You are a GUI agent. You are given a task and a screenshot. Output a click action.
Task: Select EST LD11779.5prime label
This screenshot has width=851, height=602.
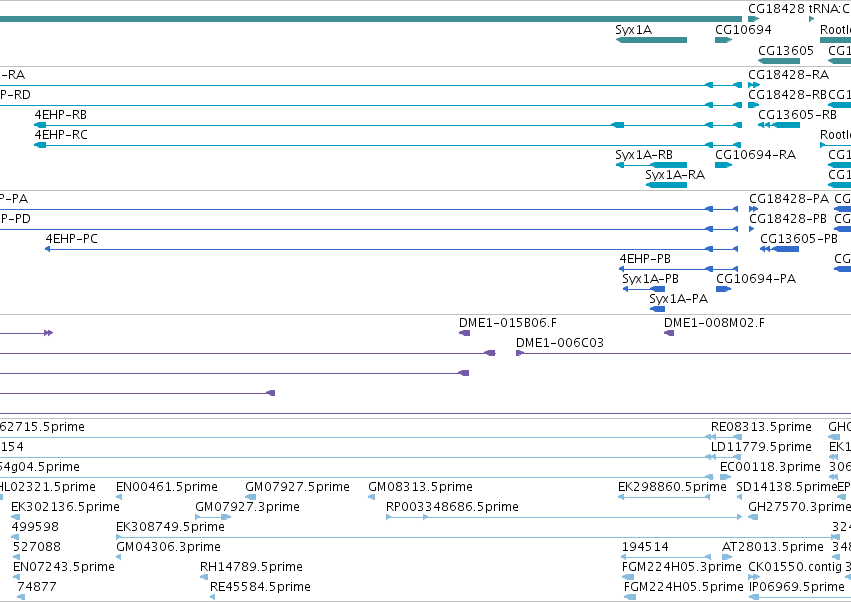pos(761,447)
